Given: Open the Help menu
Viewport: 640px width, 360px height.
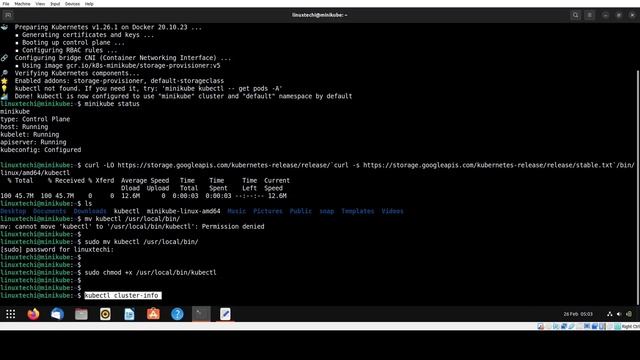Looking at the screenshot, I should (89, 4).
